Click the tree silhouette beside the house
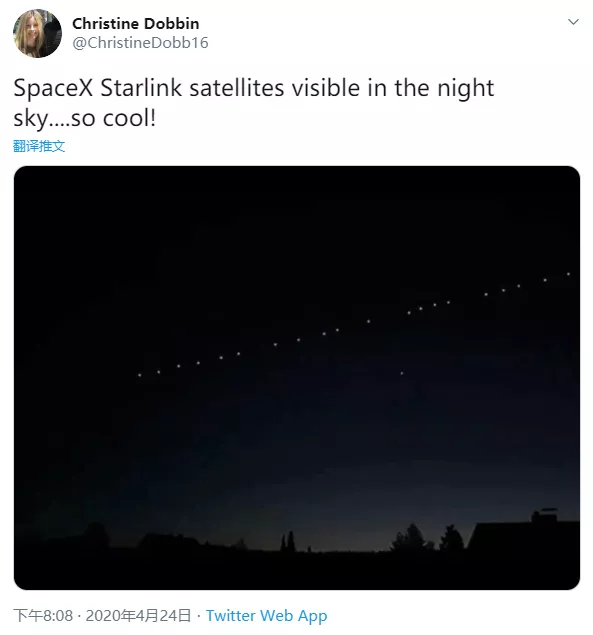593x635 pixels. (451, 538)
